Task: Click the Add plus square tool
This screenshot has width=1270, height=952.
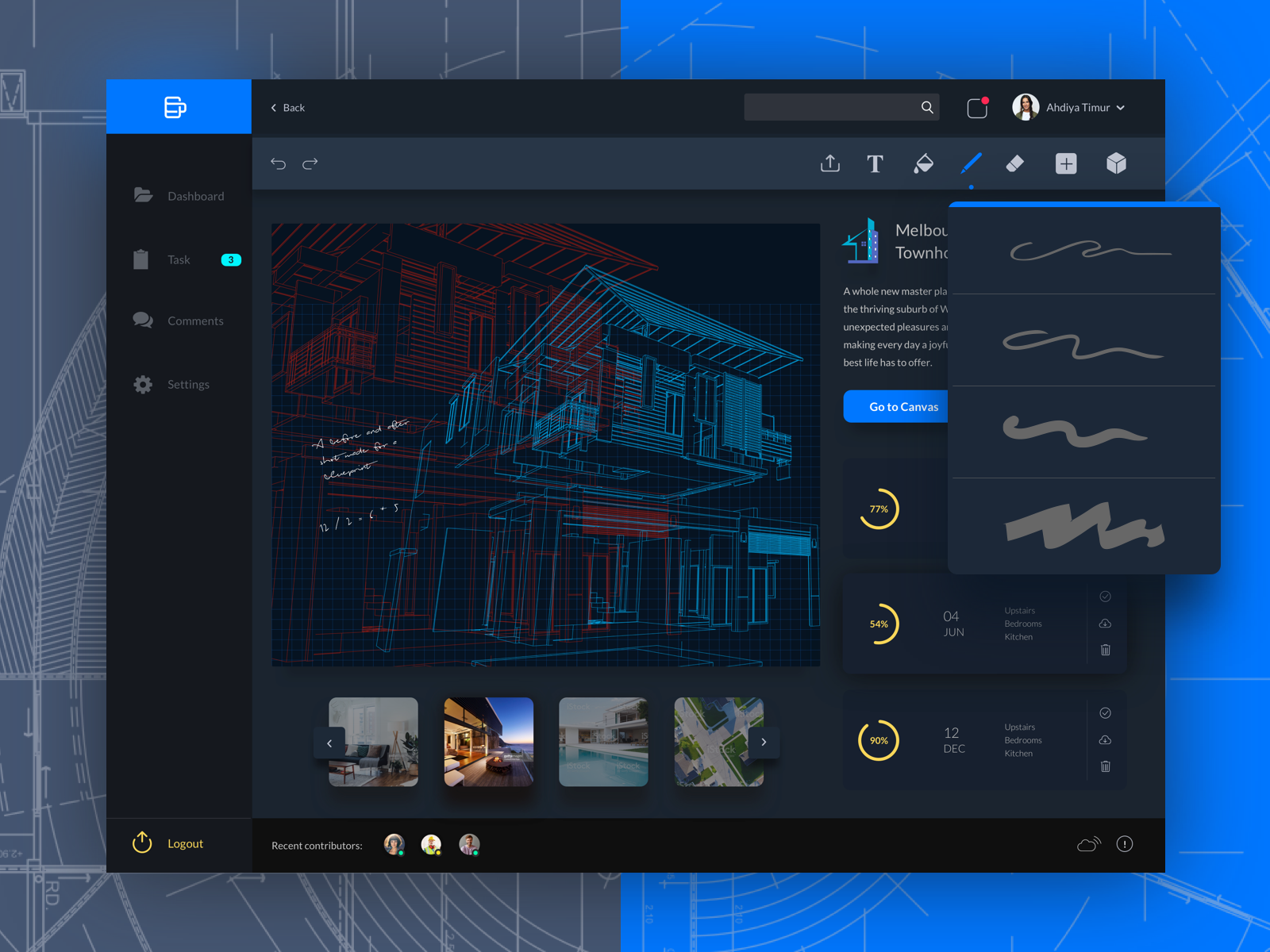Action: click(1066, 163)
